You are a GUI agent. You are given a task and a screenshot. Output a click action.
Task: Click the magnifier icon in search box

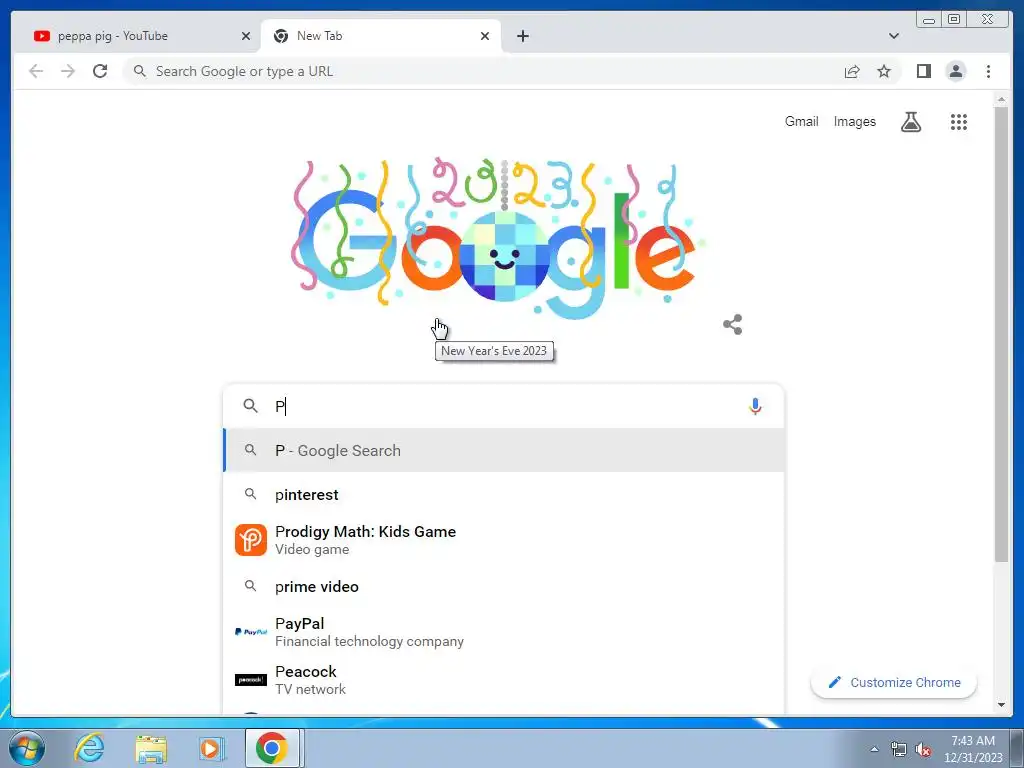[x=250, y=406]
